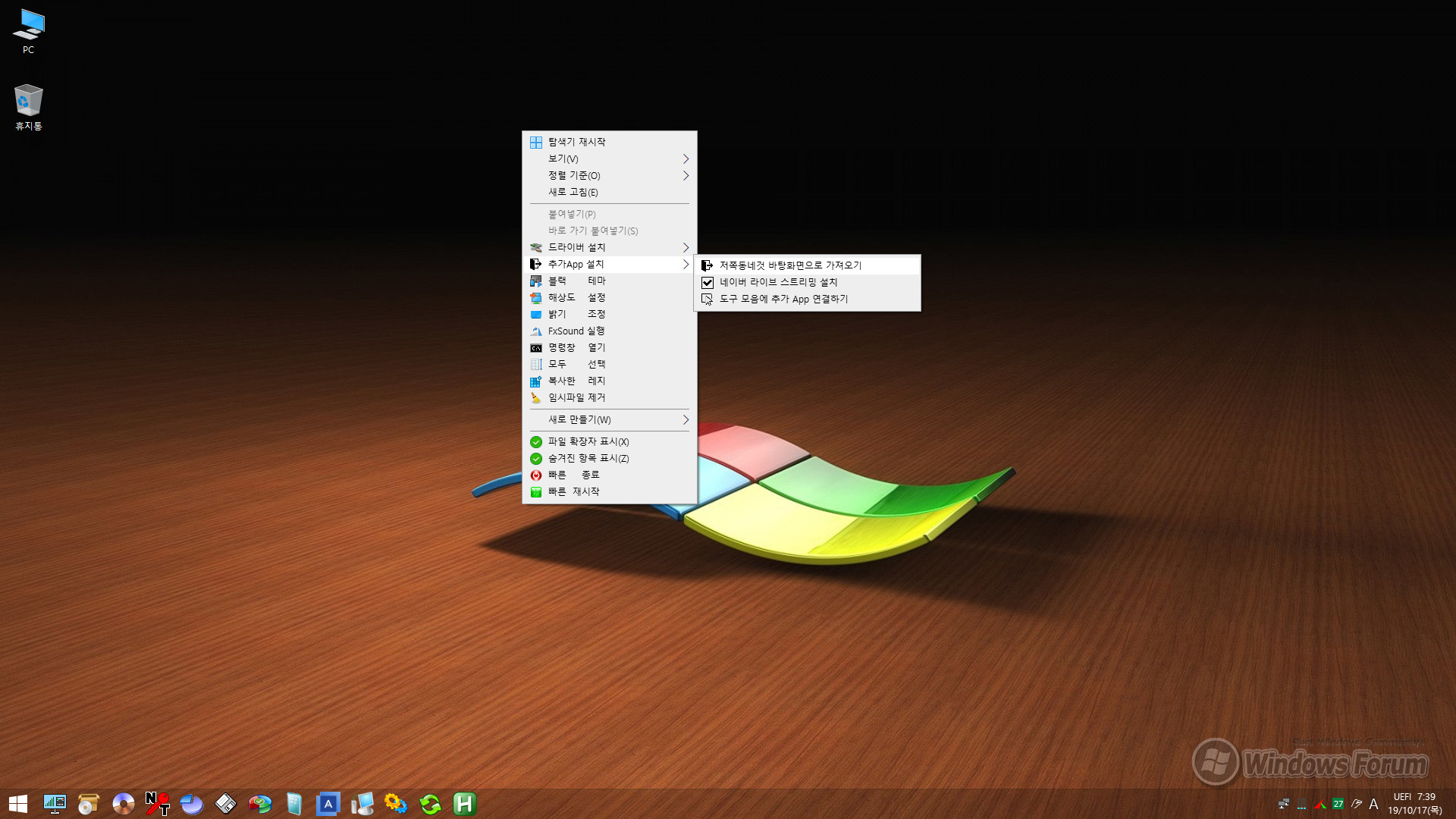Click the computer monitor with tower taskbar icon

coord(362,804)
